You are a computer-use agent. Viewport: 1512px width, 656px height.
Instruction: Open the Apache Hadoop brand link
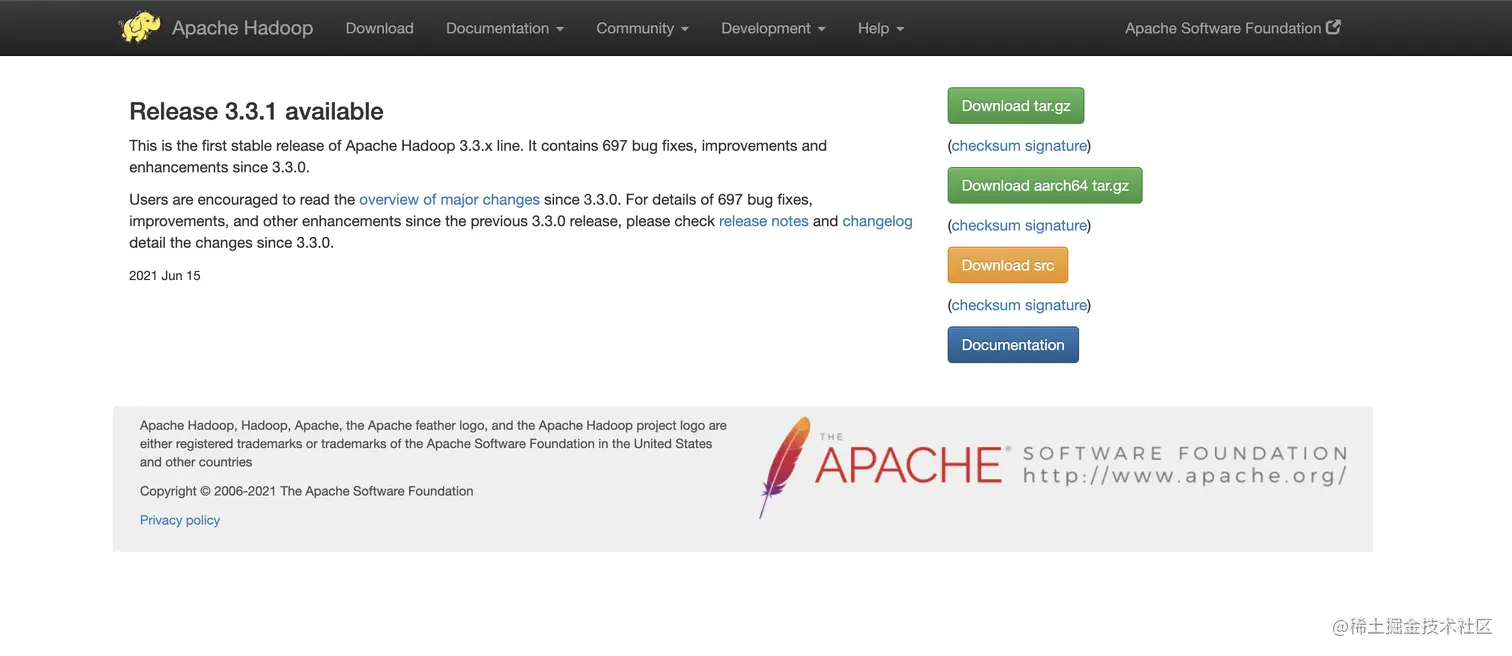[242, 28]
